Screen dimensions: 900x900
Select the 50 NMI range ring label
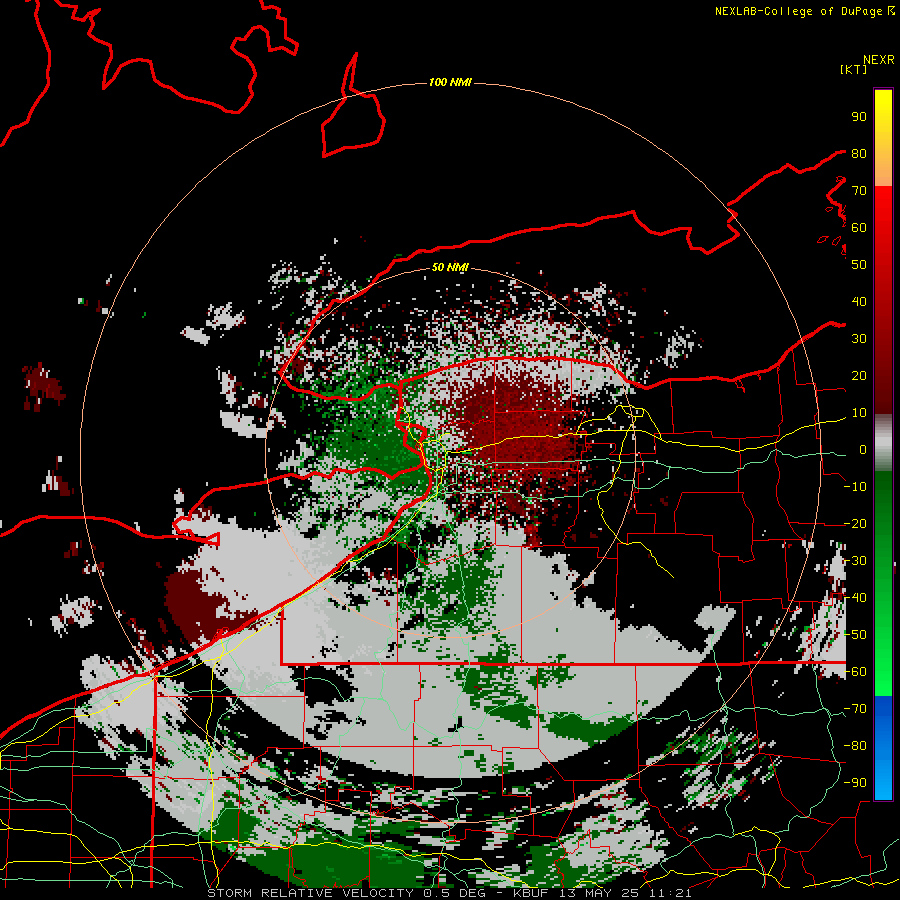point(450,267)
